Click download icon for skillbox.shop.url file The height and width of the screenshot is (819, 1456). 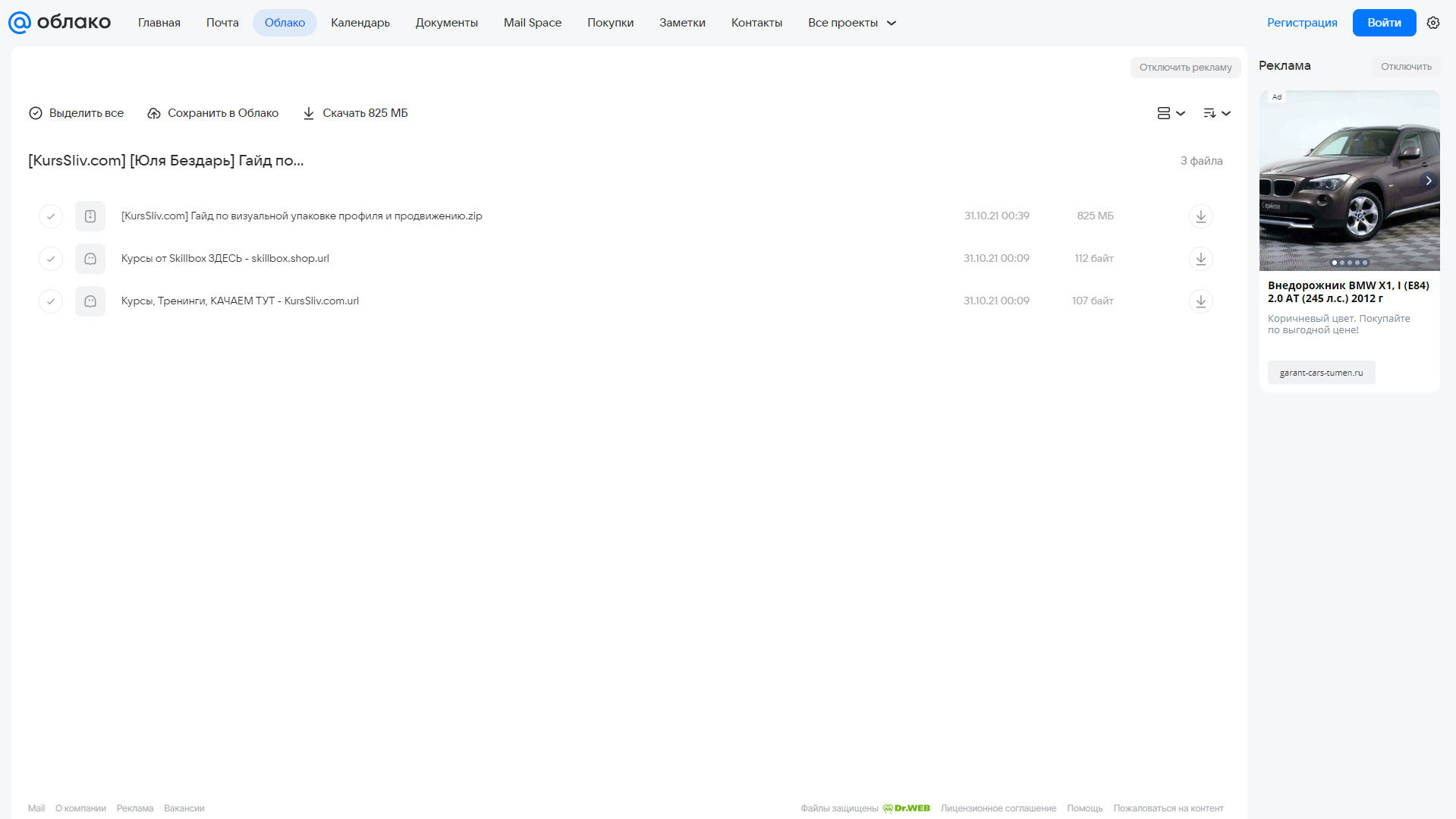point(1200,259)
